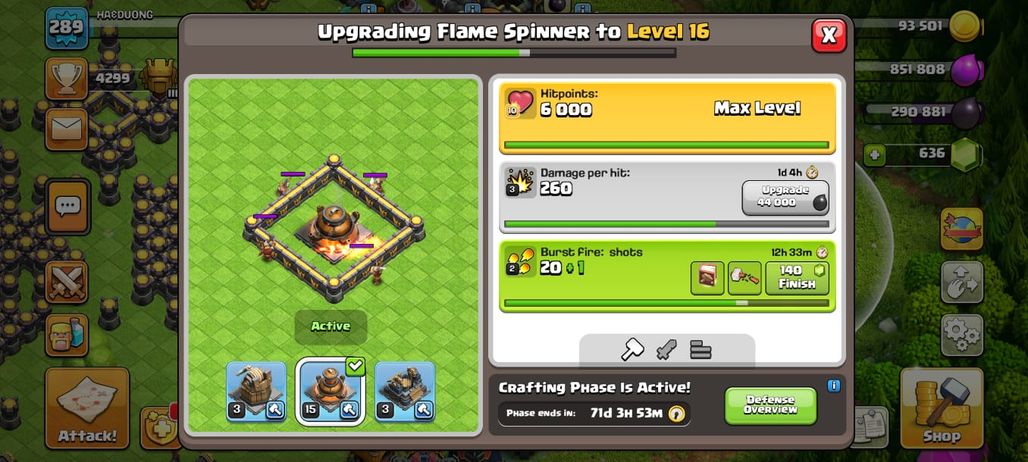Open the Defense Overview

click(770, 406)
